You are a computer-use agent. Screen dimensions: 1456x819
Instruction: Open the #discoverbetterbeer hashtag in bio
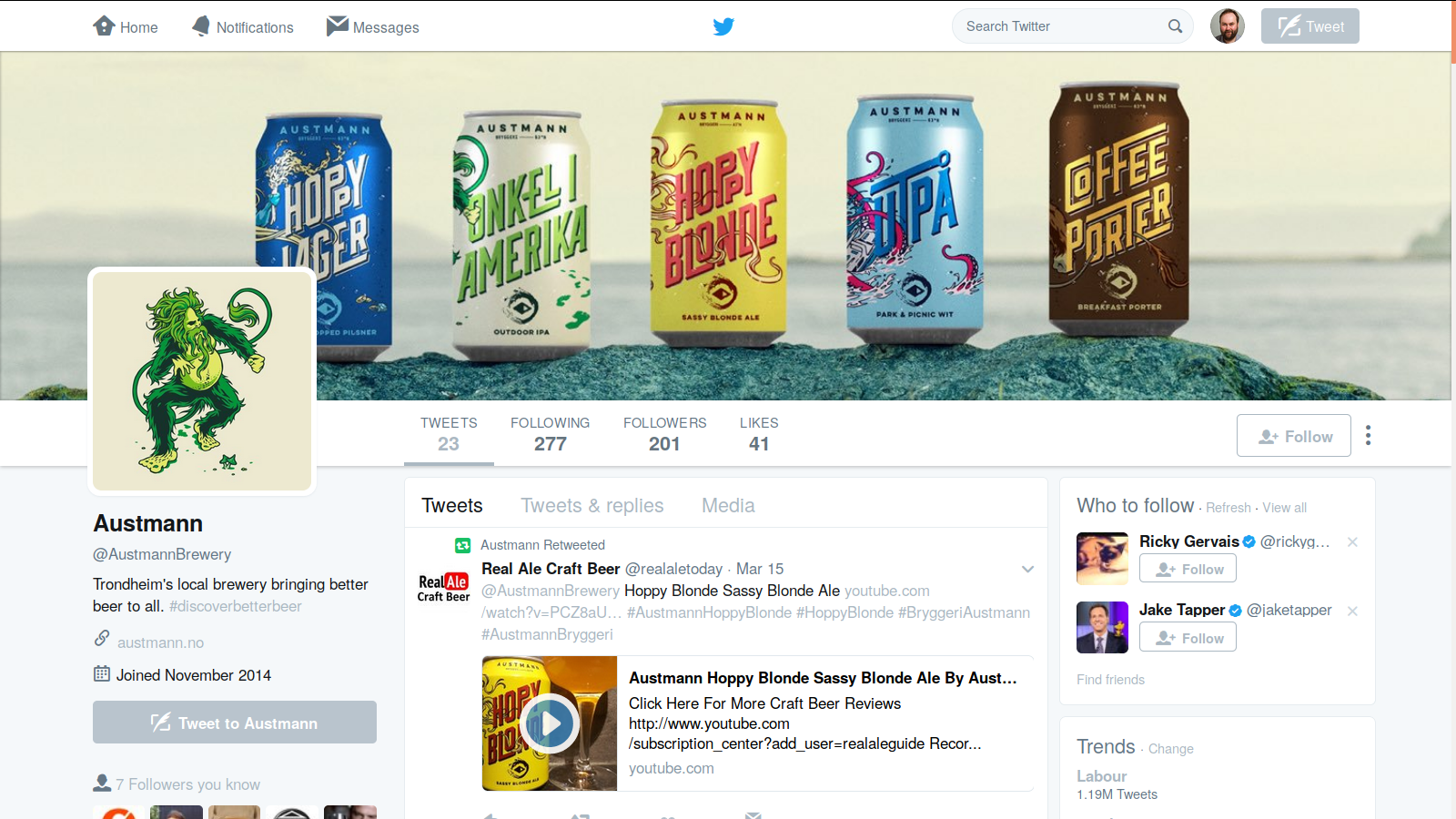click(236, 606)
